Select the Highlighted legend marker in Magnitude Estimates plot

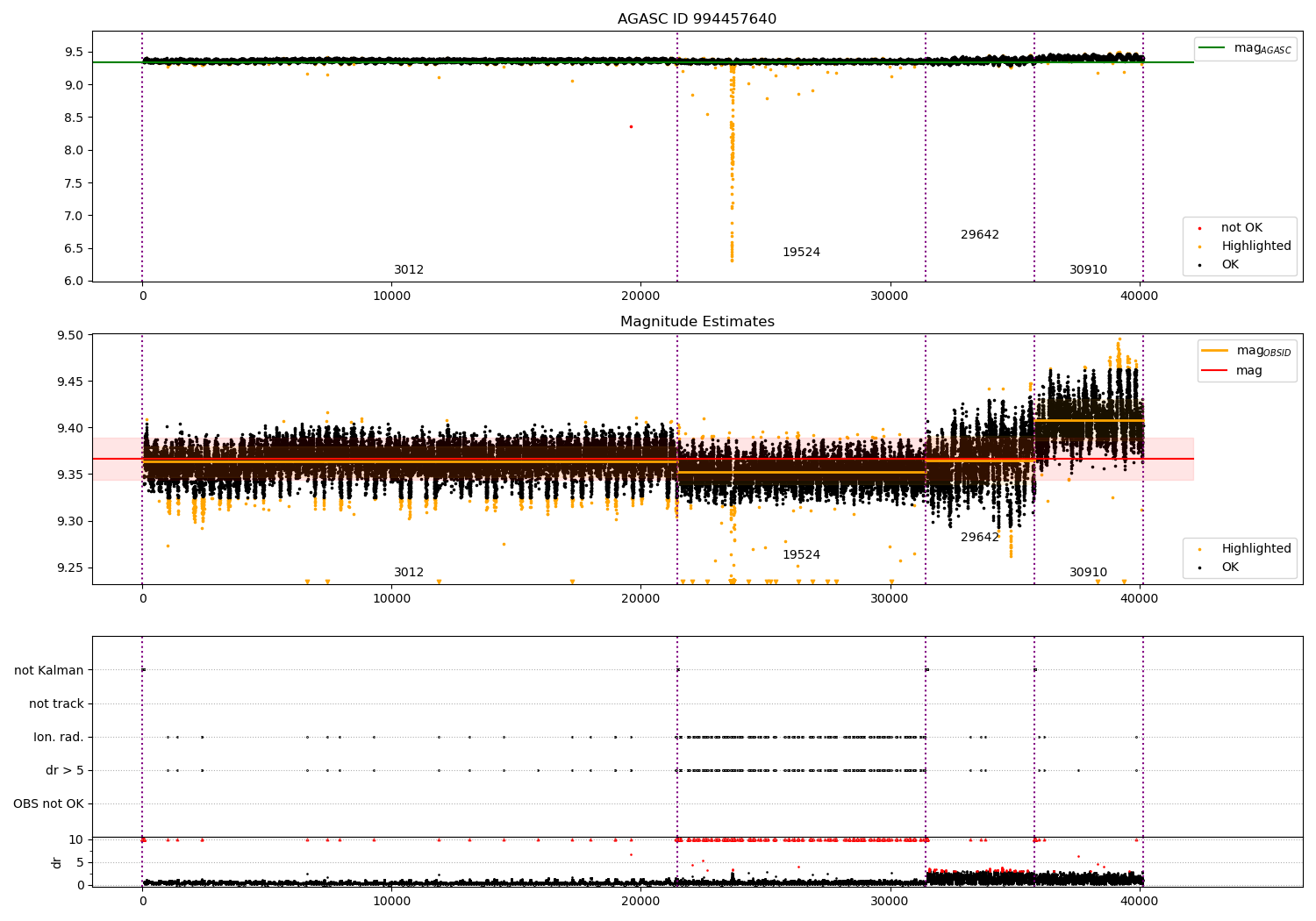(1199, 549)
